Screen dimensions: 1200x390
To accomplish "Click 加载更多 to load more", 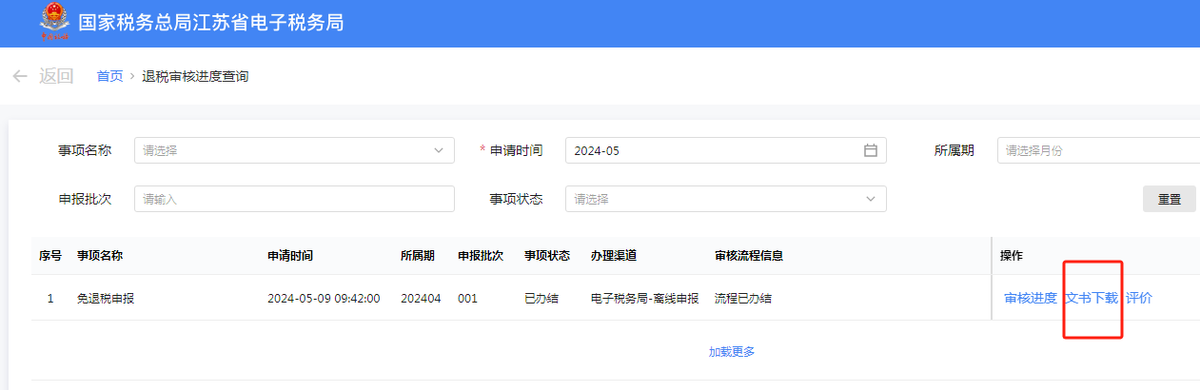I will coord(732,352).
